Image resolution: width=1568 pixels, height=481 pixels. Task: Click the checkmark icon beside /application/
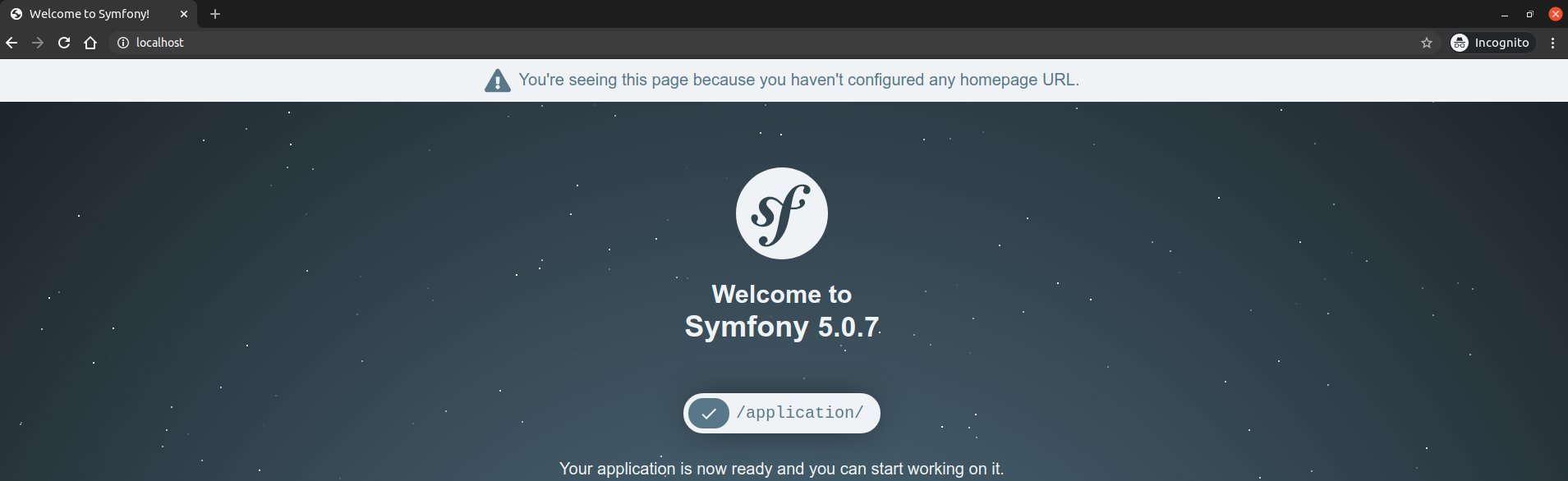709,413
